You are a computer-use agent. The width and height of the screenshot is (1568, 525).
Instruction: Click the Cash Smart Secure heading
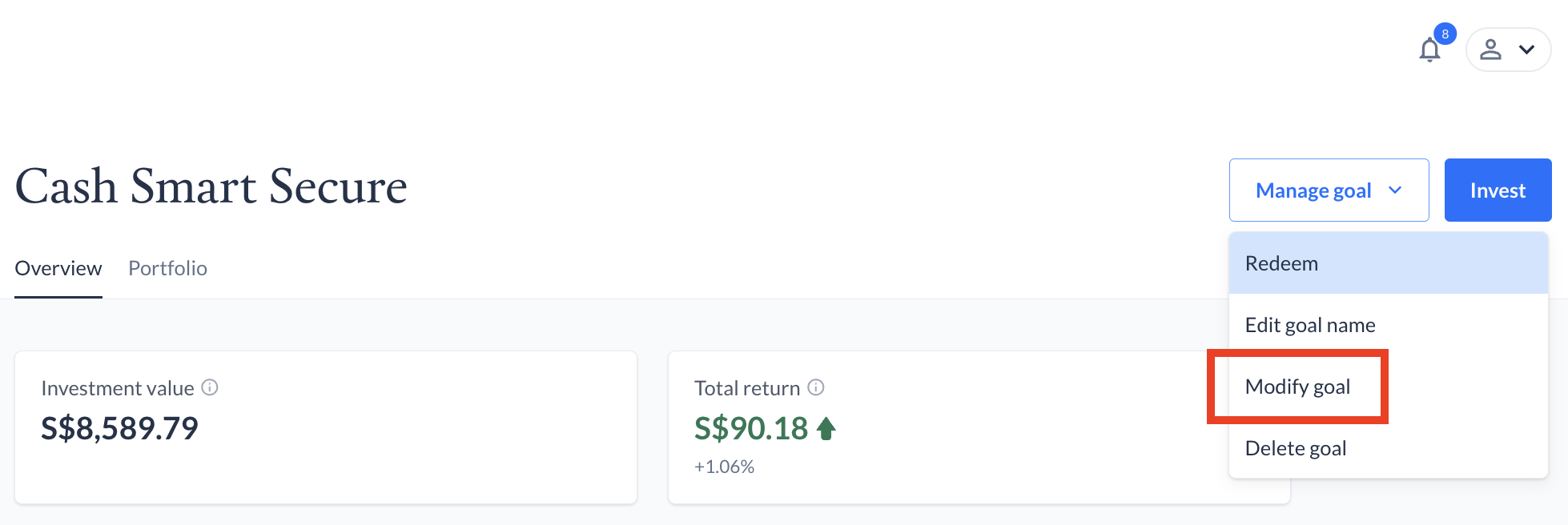[211, 186]
